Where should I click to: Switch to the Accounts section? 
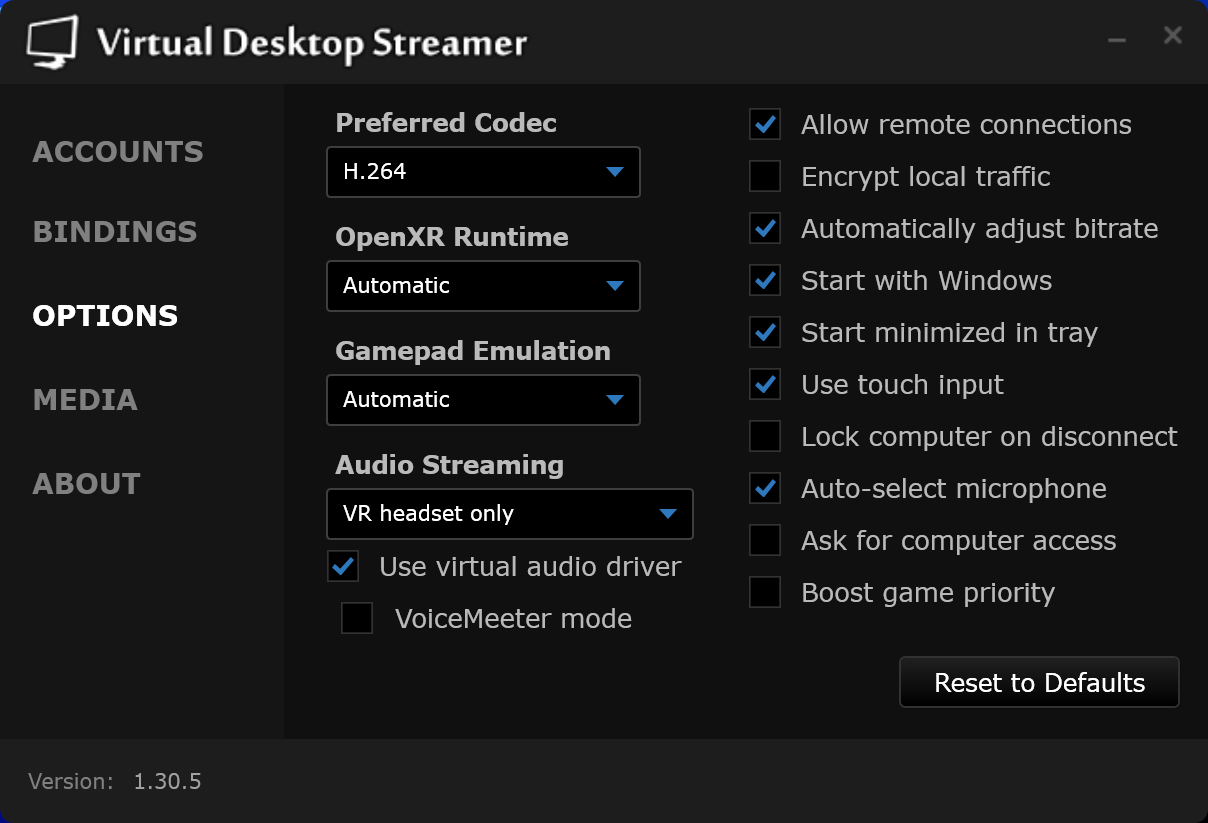(118, 152)
